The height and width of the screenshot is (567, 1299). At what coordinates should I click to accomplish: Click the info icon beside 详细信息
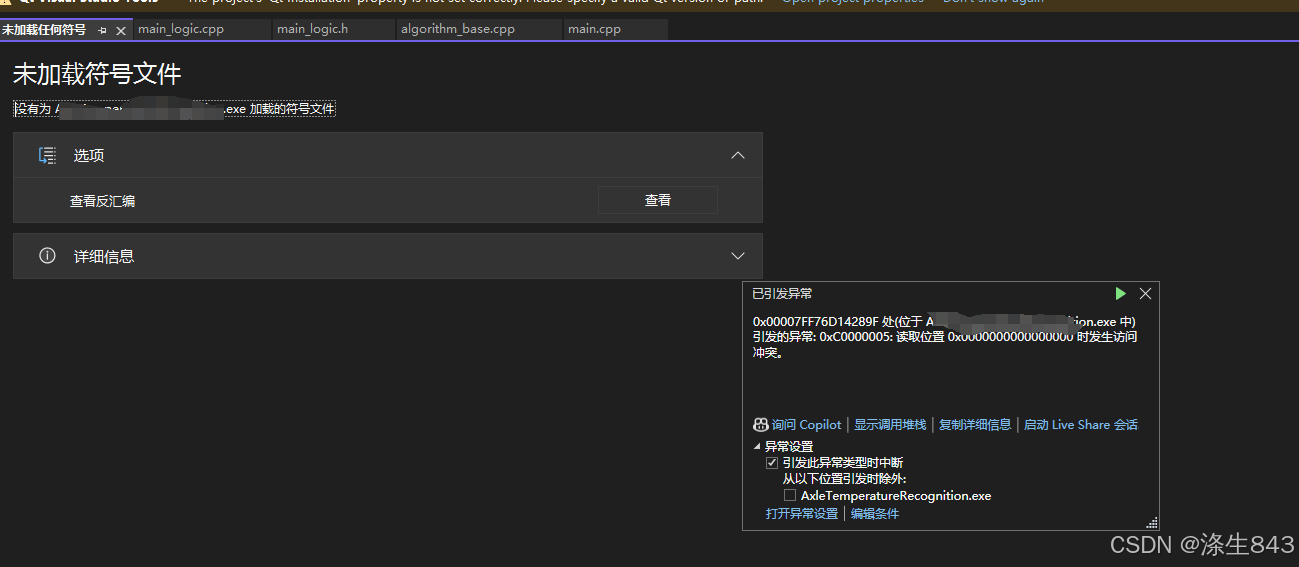47,256
